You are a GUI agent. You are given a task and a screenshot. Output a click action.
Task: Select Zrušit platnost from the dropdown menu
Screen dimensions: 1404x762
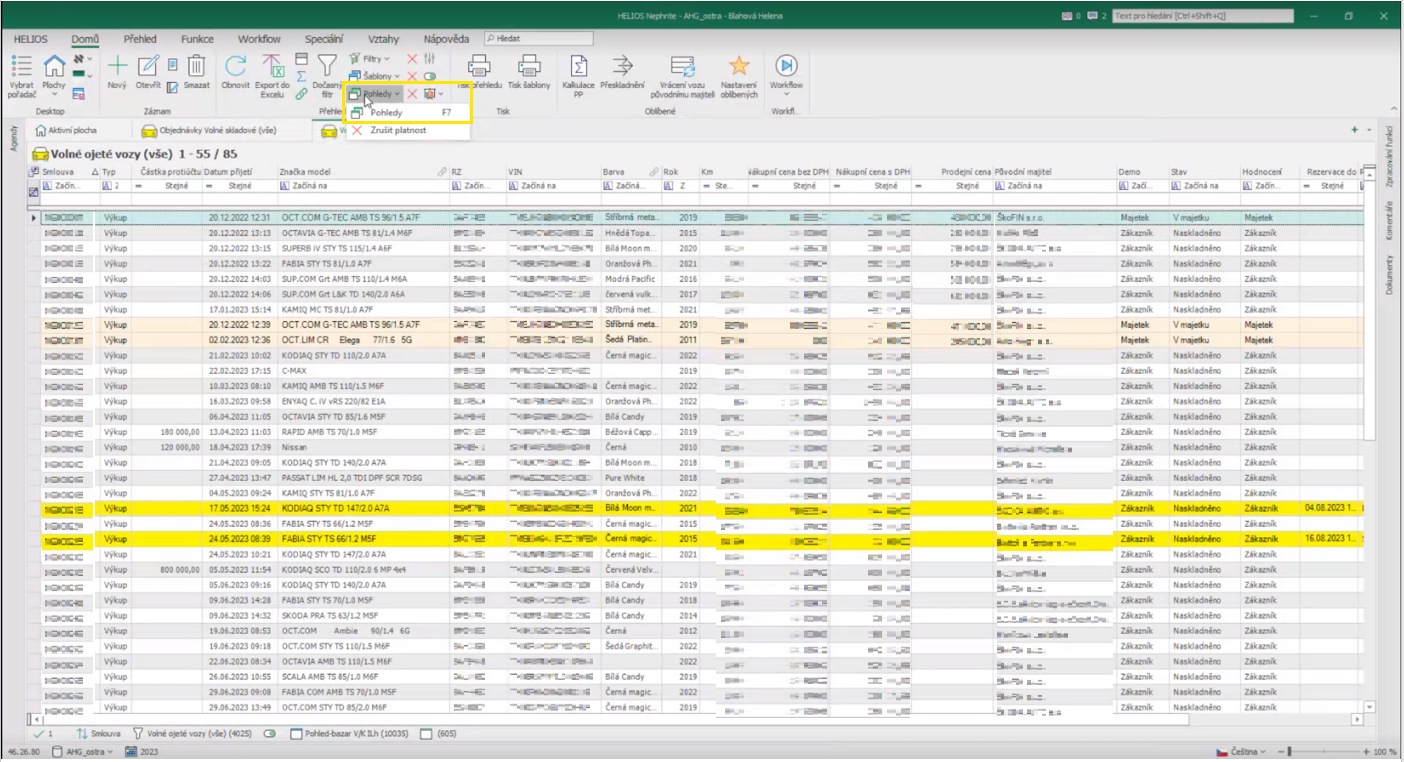tap(397, 130)
